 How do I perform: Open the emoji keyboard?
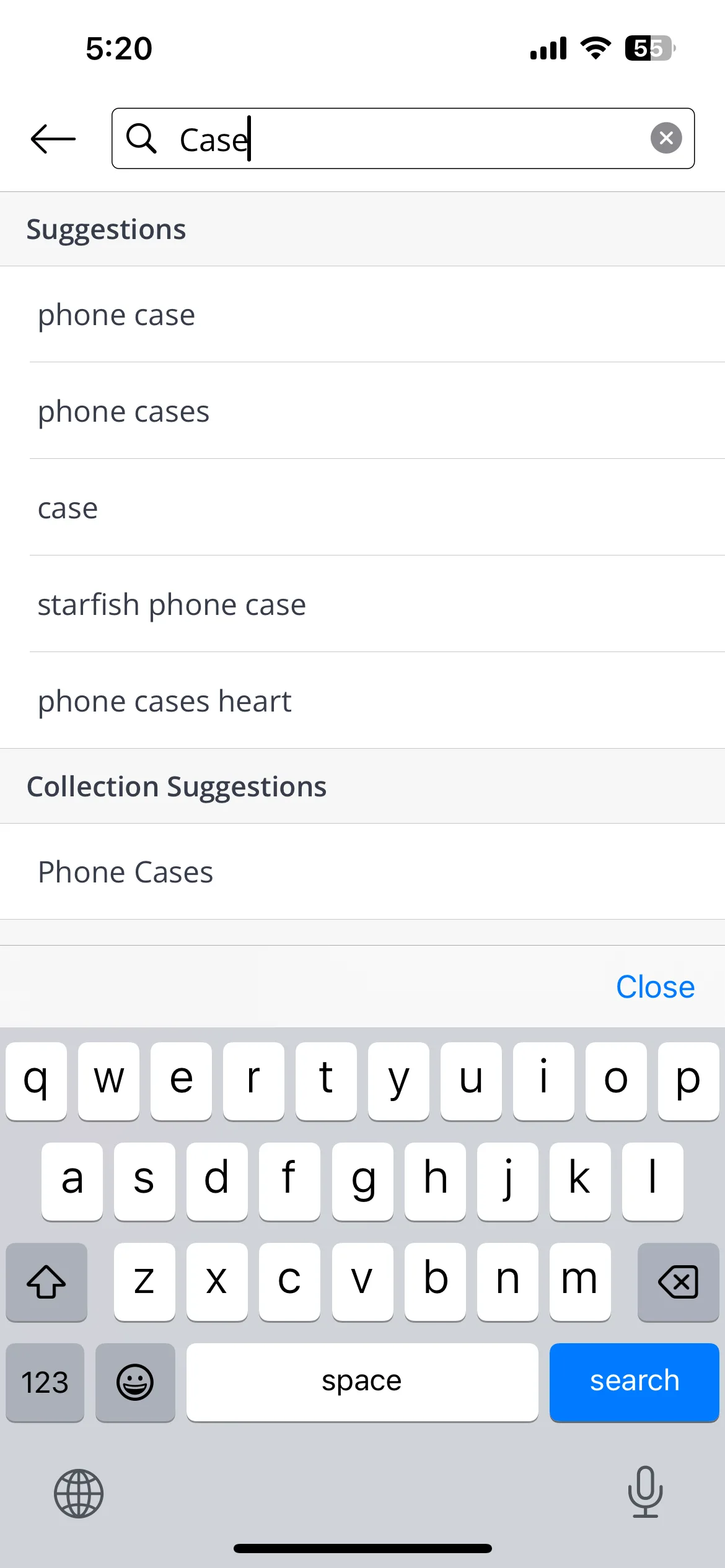coord(135,1382)
